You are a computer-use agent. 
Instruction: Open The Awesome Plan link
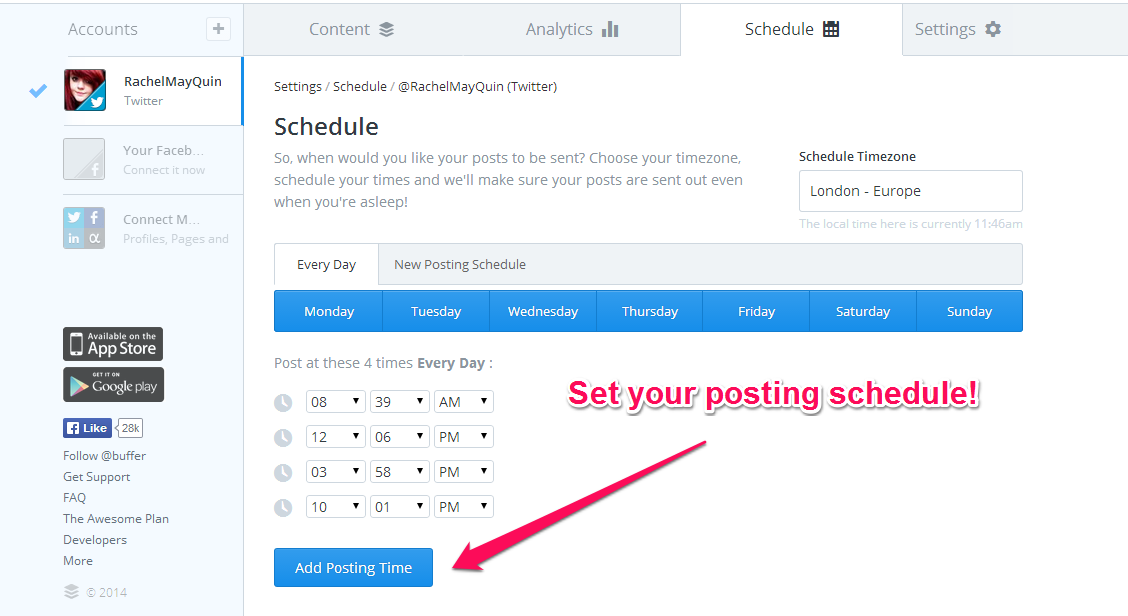point(116,519)
